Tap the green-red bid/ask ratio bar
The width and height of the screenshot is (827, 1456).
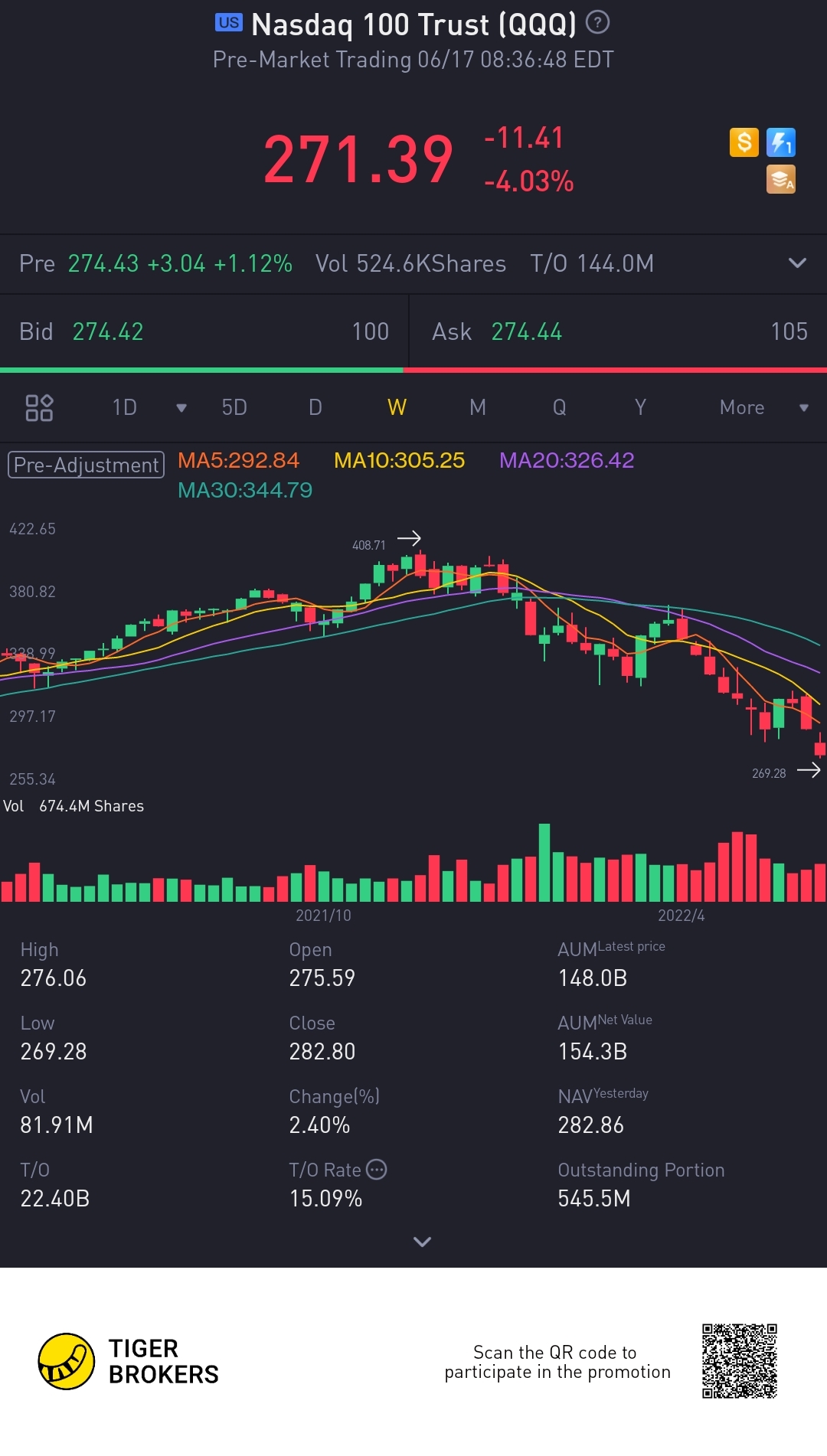tap(413, 370)
